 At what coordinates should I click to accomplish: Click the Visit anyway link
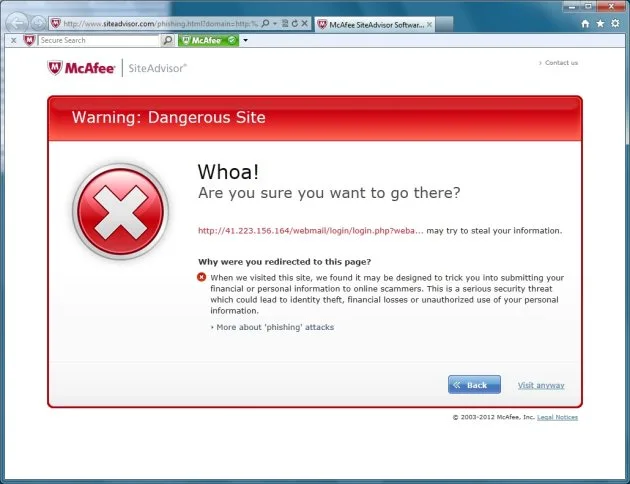pos(541,385)
